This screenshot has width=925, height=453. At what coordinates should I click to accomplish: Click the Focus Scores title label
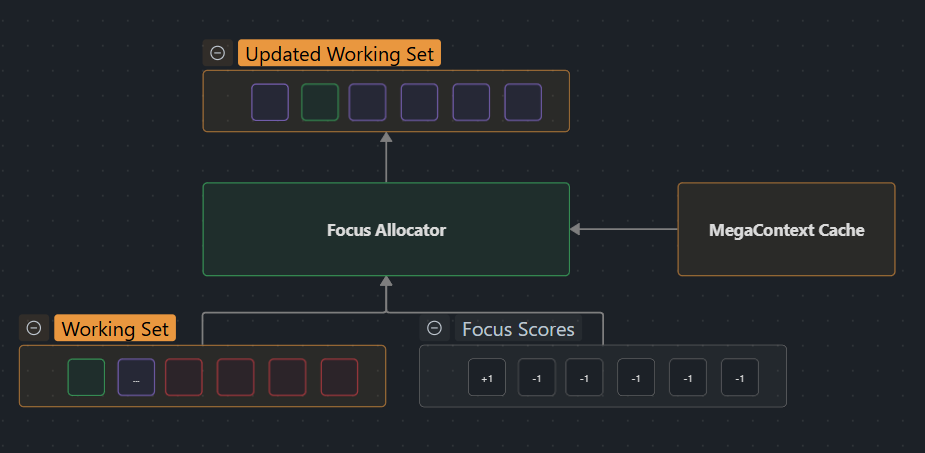518,329
